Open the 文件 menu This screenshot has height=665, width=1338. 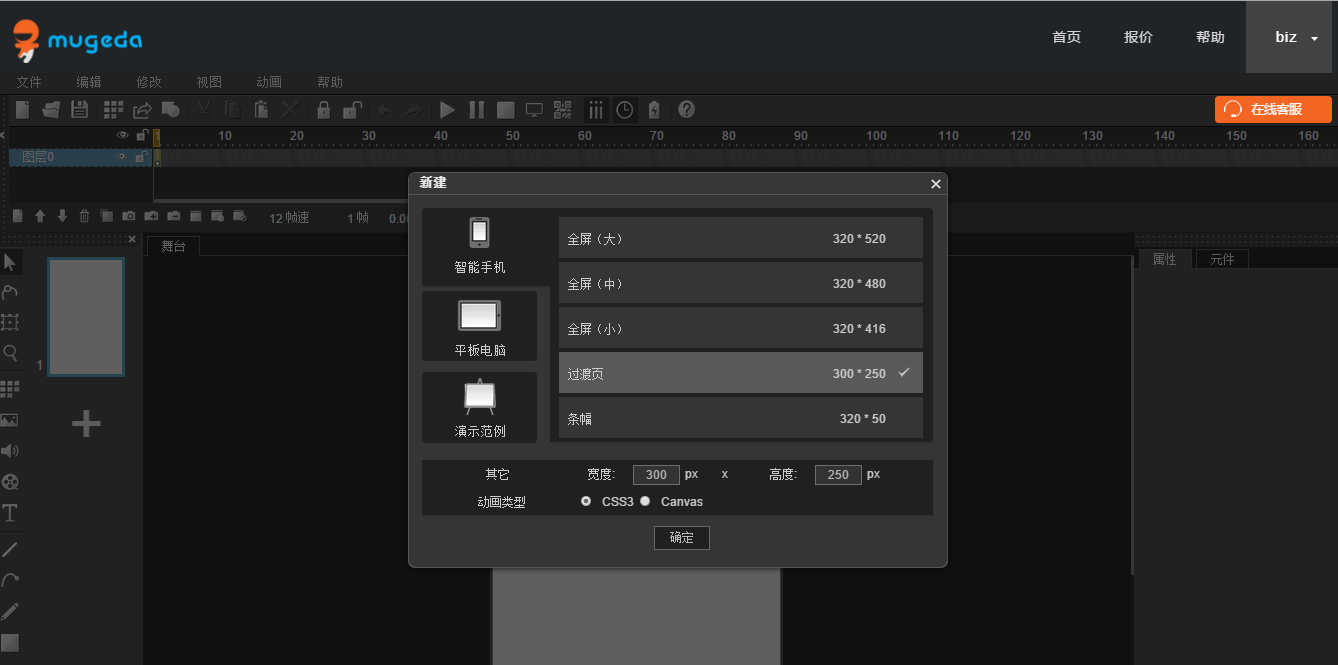tap(29, 82)
